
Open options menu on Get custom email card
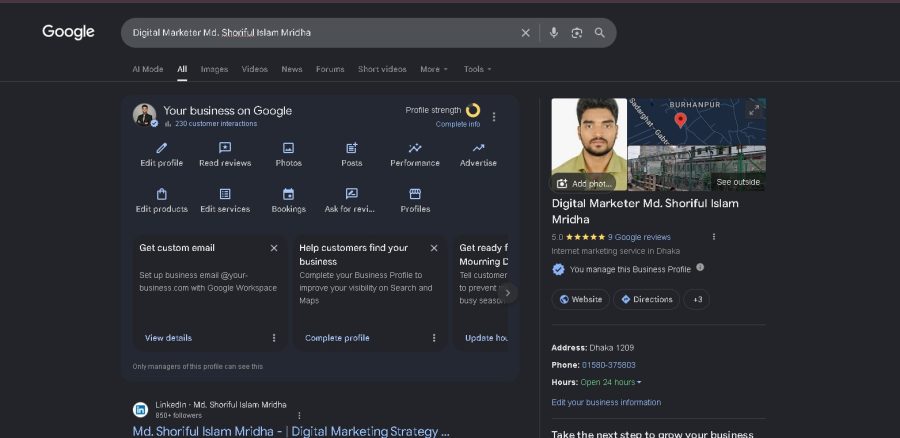click(x=274, y=338)
